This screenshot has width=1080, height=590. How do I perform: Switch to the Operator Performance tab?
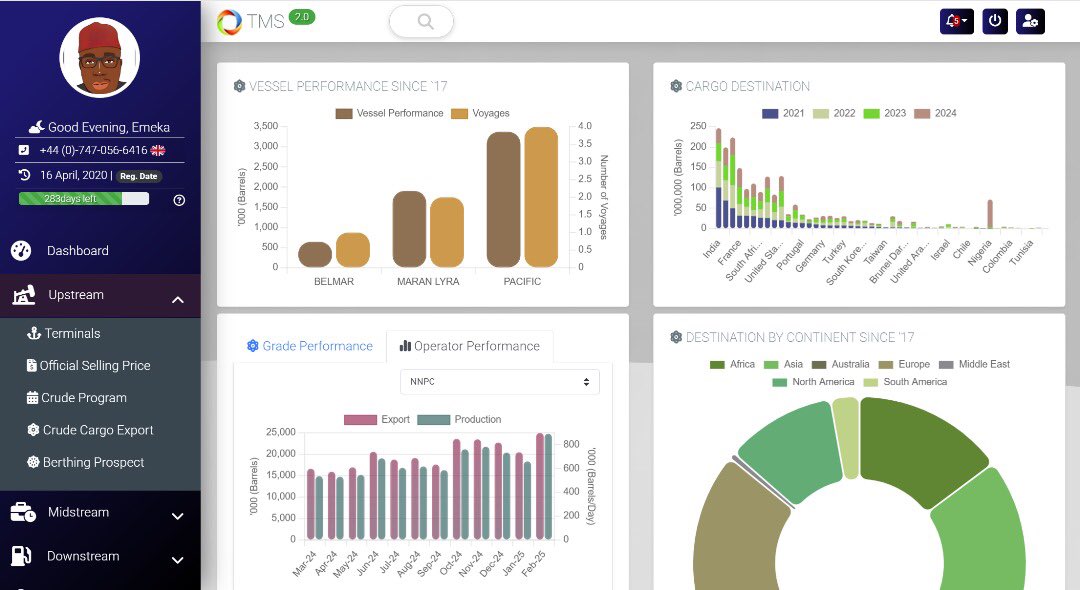tap(470, 346)
